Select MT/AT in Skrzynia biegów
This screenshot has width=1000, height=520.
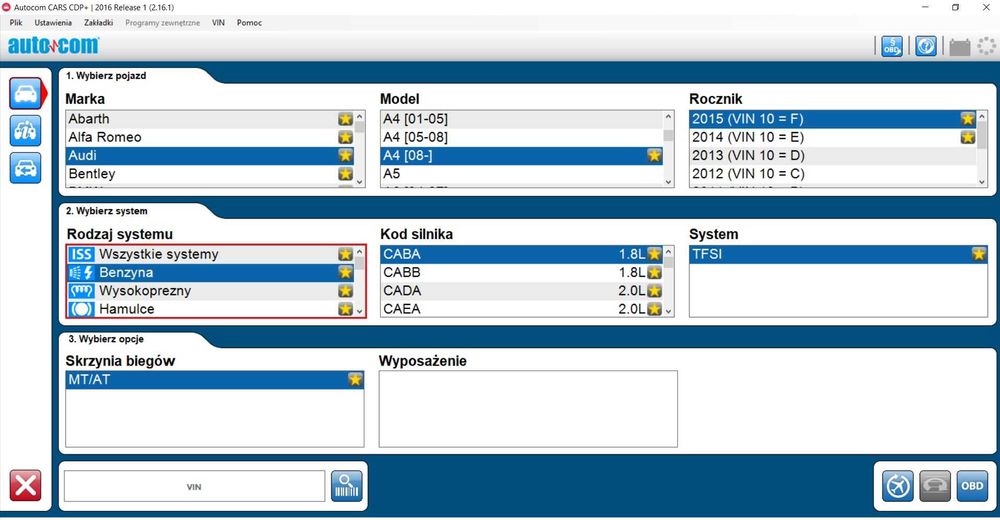click(215, 380)
